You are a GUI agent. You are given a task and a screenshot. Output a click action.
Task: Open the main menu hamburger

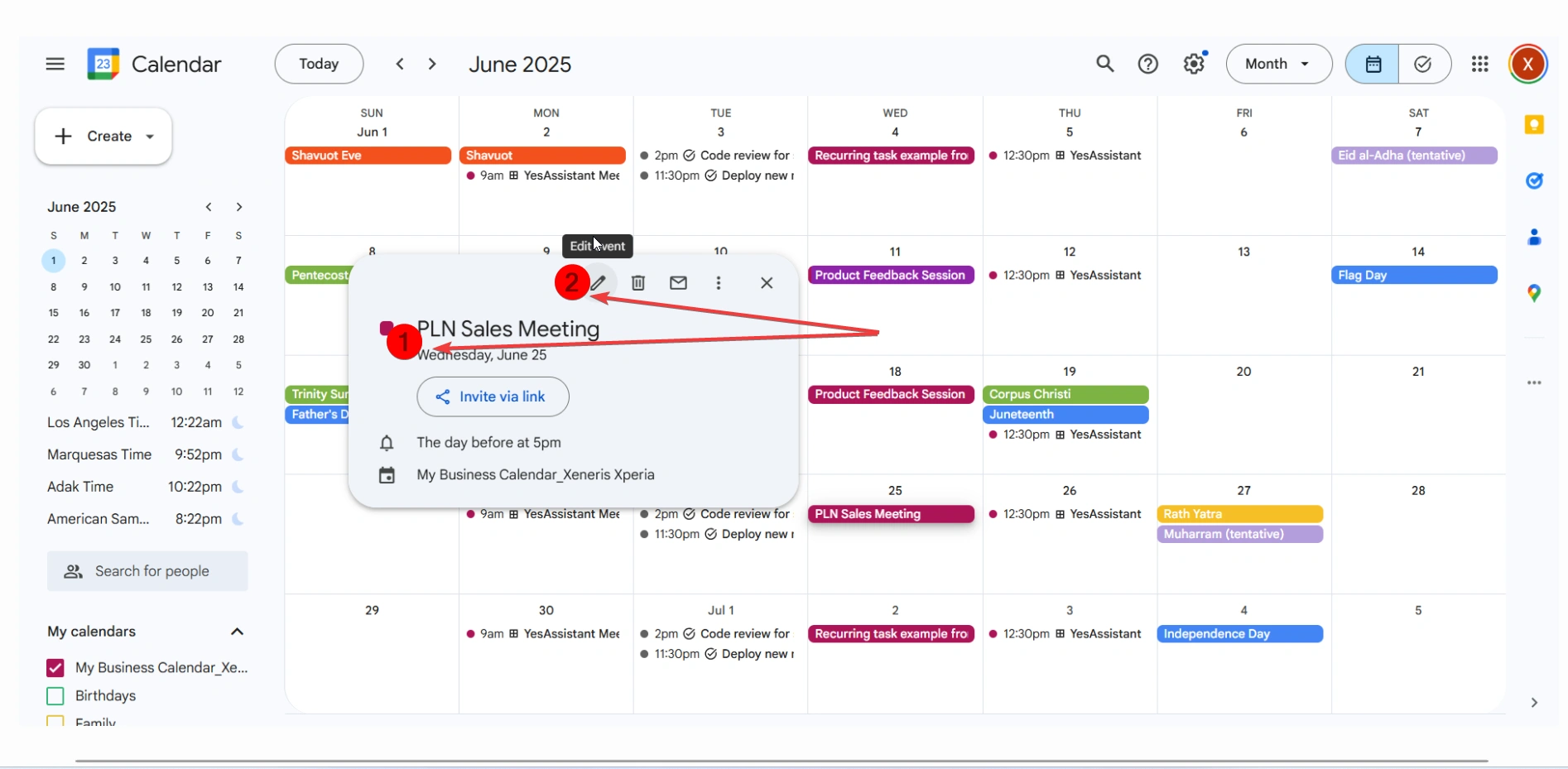tap(55, 64)
